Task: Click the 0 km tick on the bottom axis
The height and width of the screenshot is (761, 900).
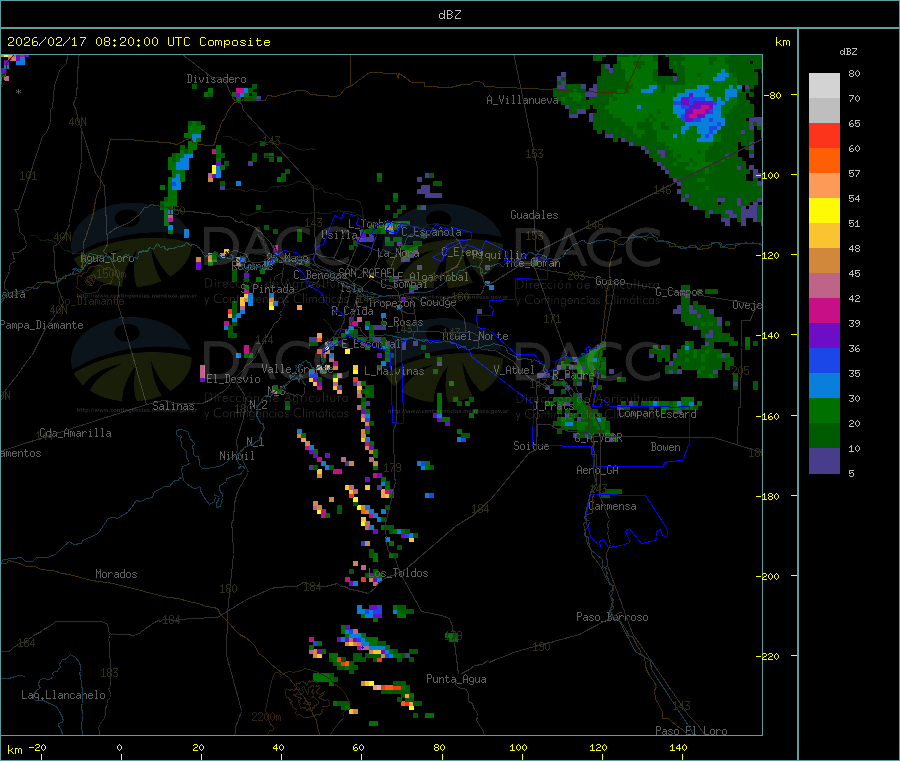Action: coord(119,748)
